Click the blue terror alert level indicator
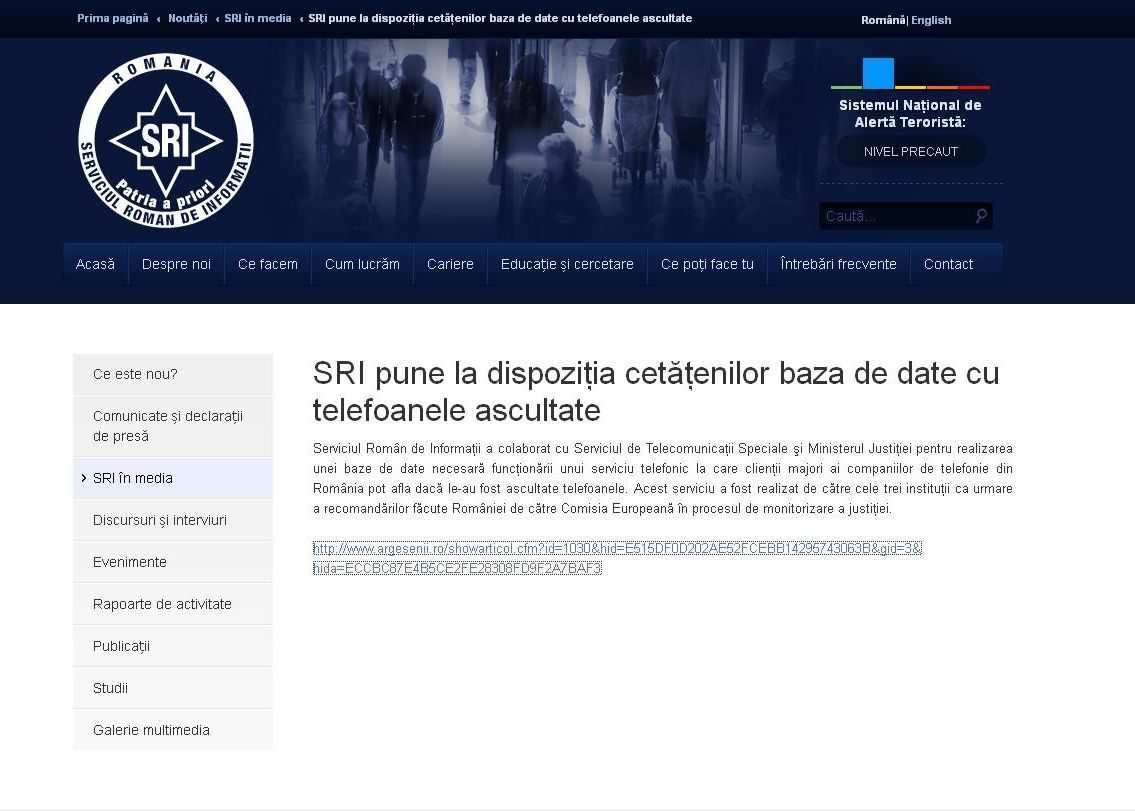This screenshot has height=811, width=1135. coord(877,71)
